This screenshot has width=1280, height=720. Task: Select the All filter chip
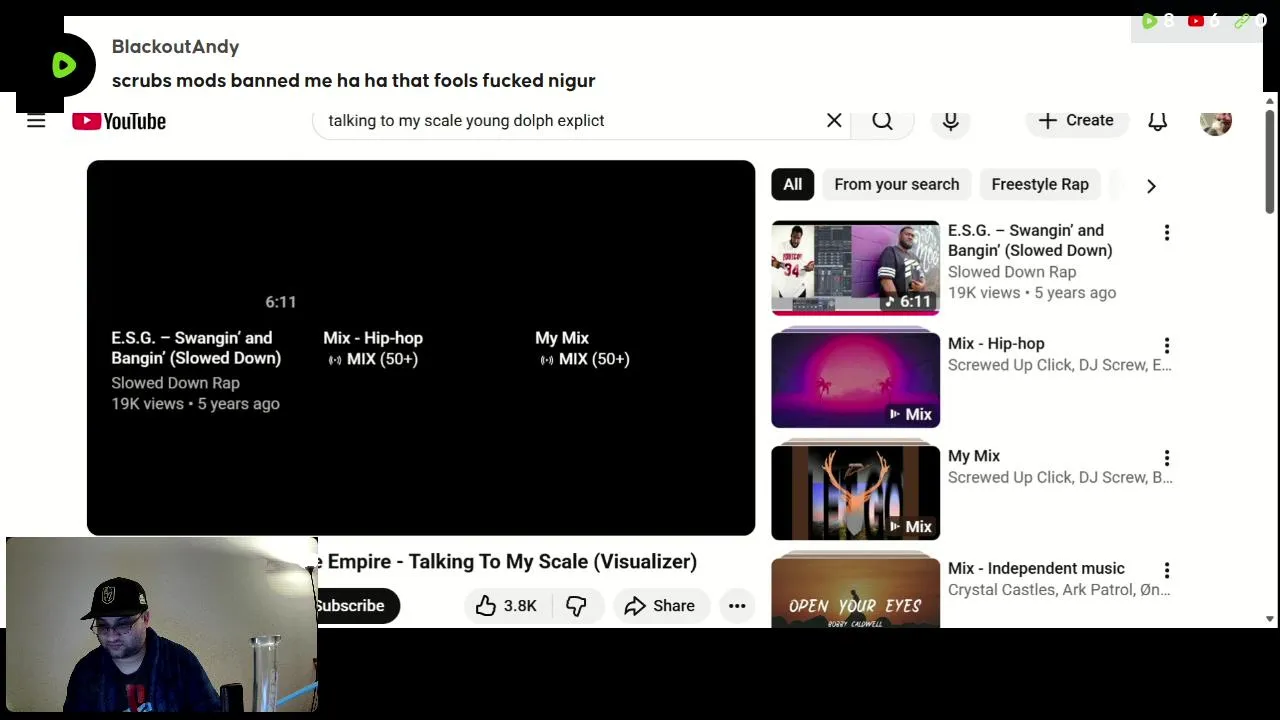[x=792, y=184]
